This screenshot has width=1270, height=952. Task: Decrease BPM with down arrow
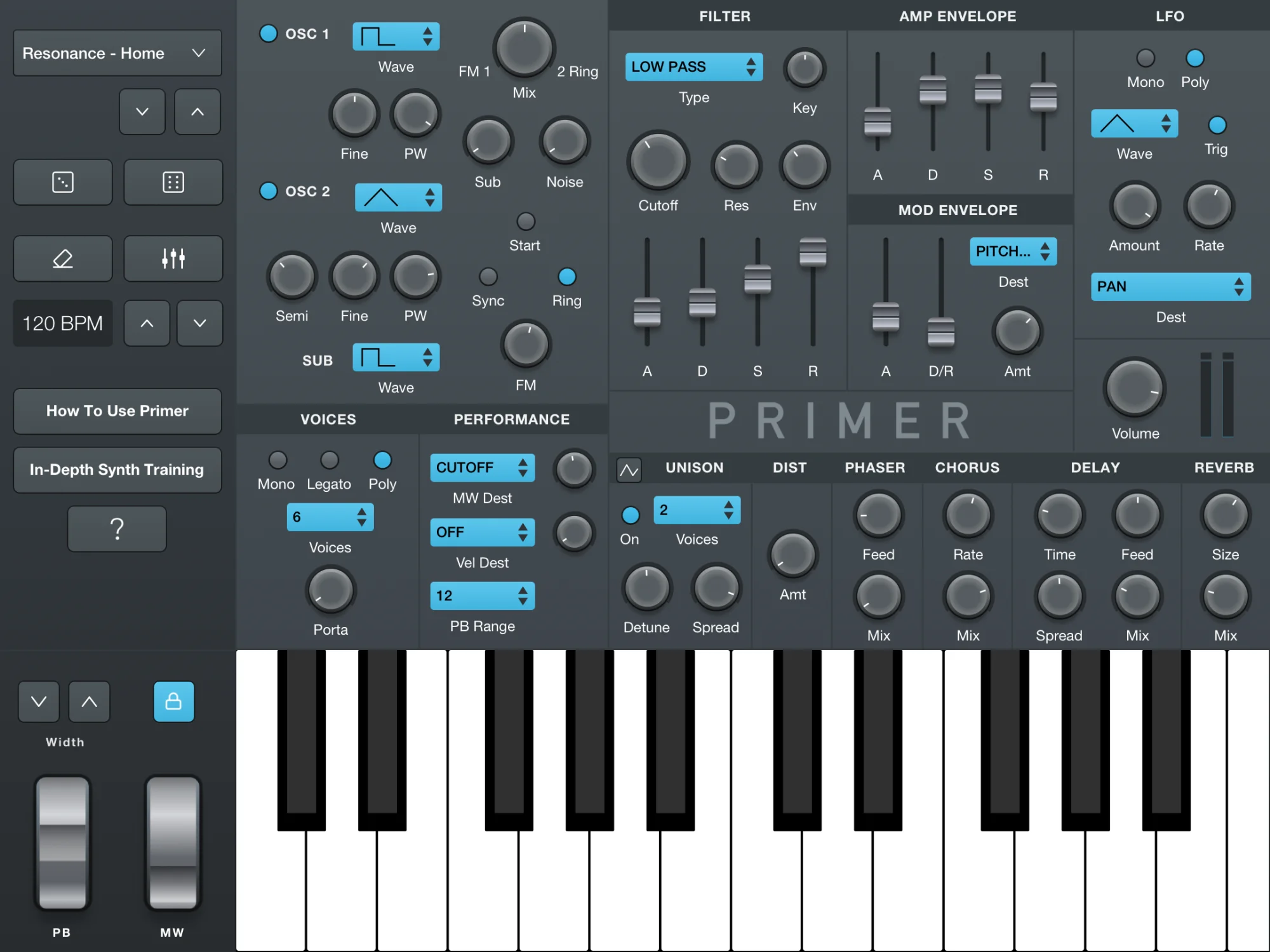click(200, 323)
